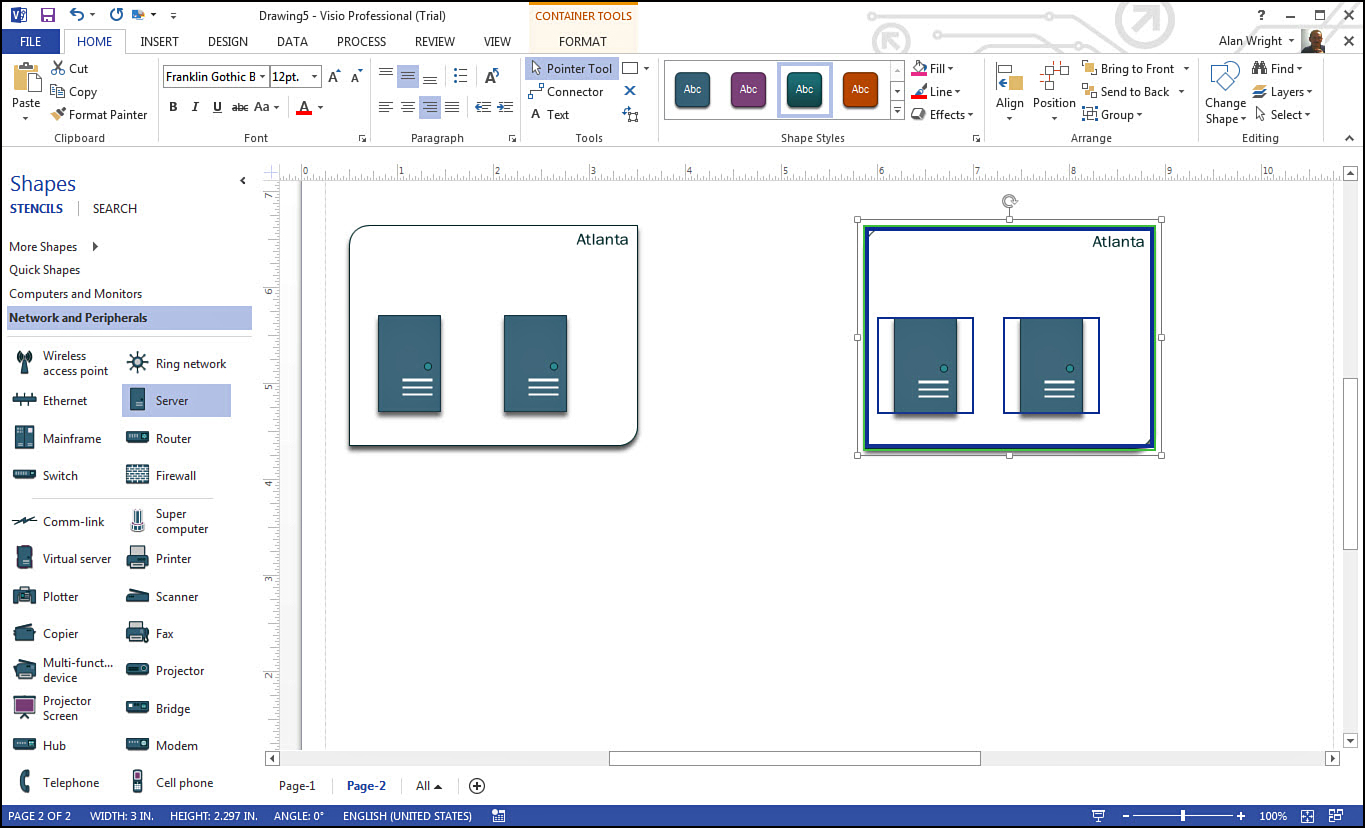Screen dimensions: 1365x828
Task: Open Quick Shapes stencil
Action: click(44, 270)
